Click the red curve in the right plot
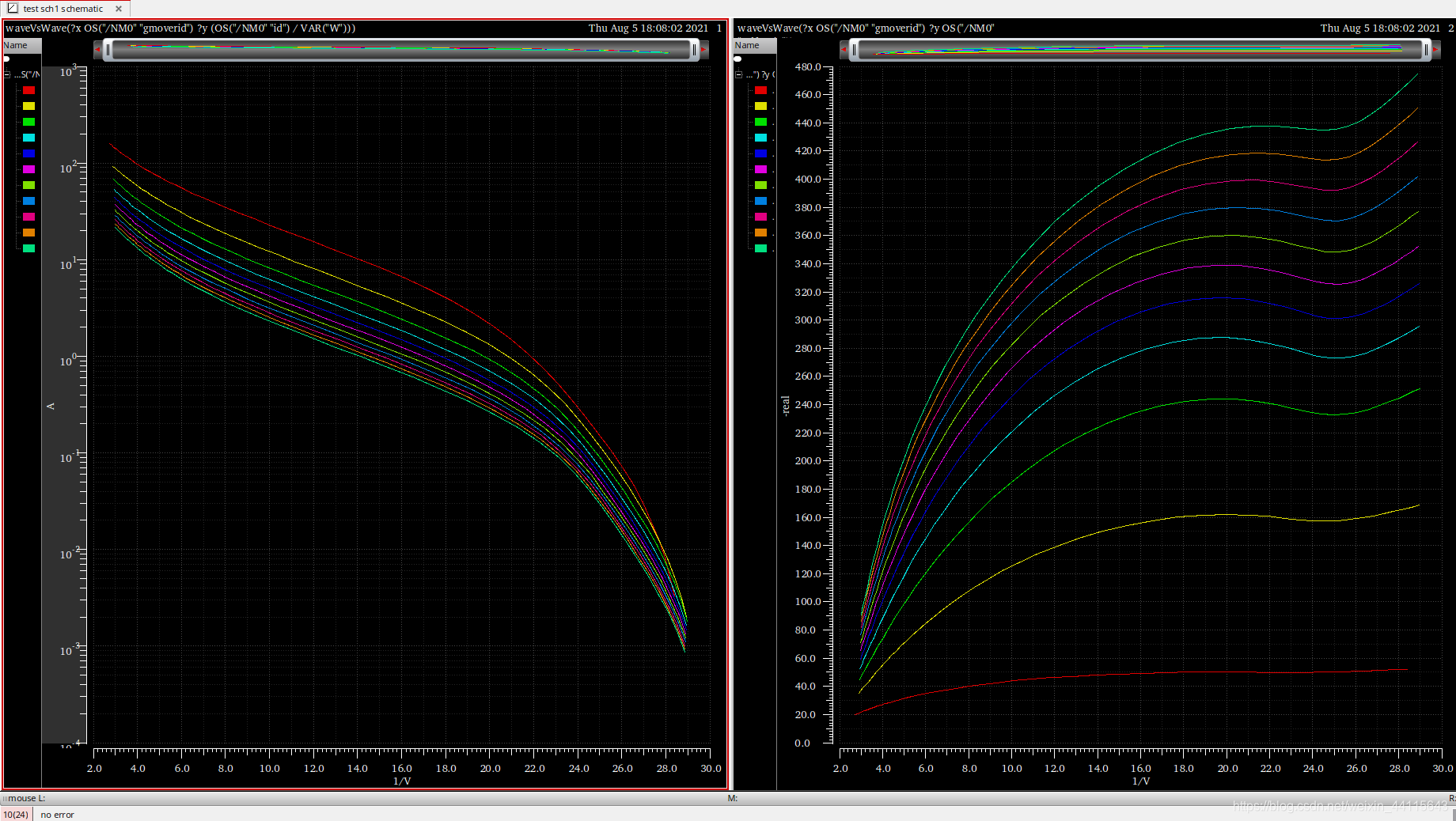Viewport: 1456px width, 821px height. pos(1132,675)
